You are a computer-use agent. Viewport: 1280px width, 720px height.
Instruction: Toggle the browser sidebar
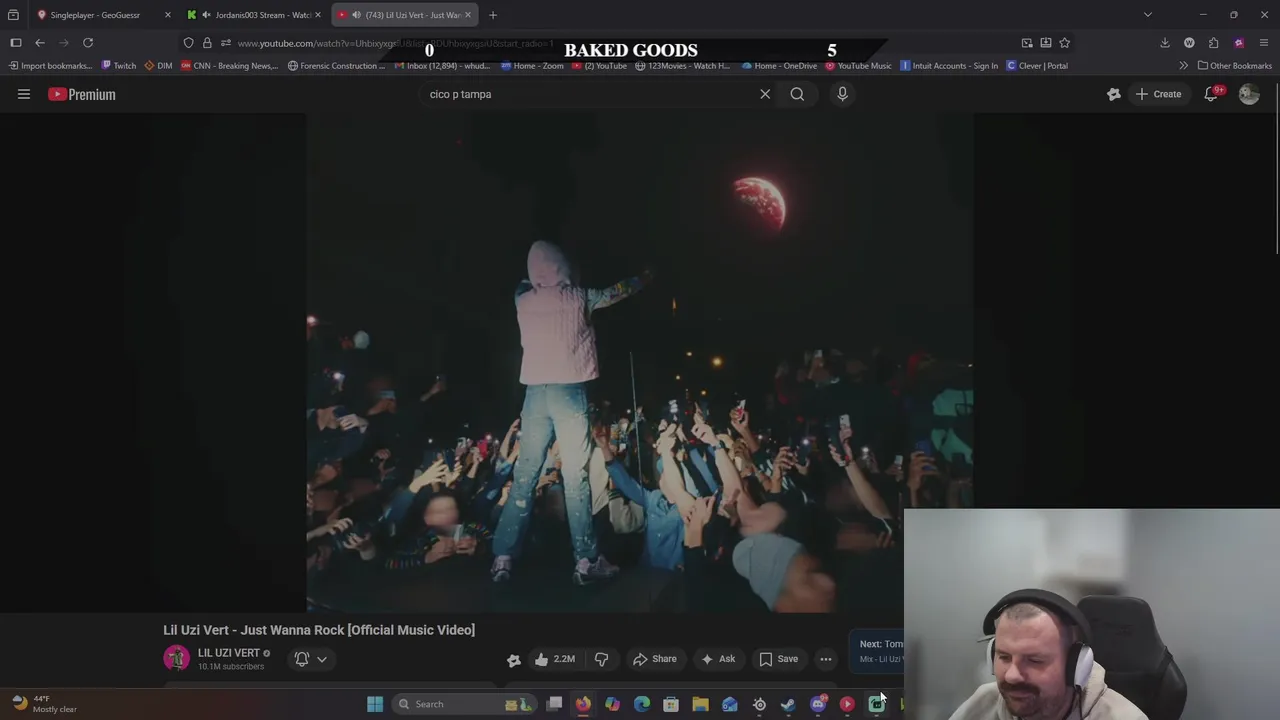coord(16,43)
